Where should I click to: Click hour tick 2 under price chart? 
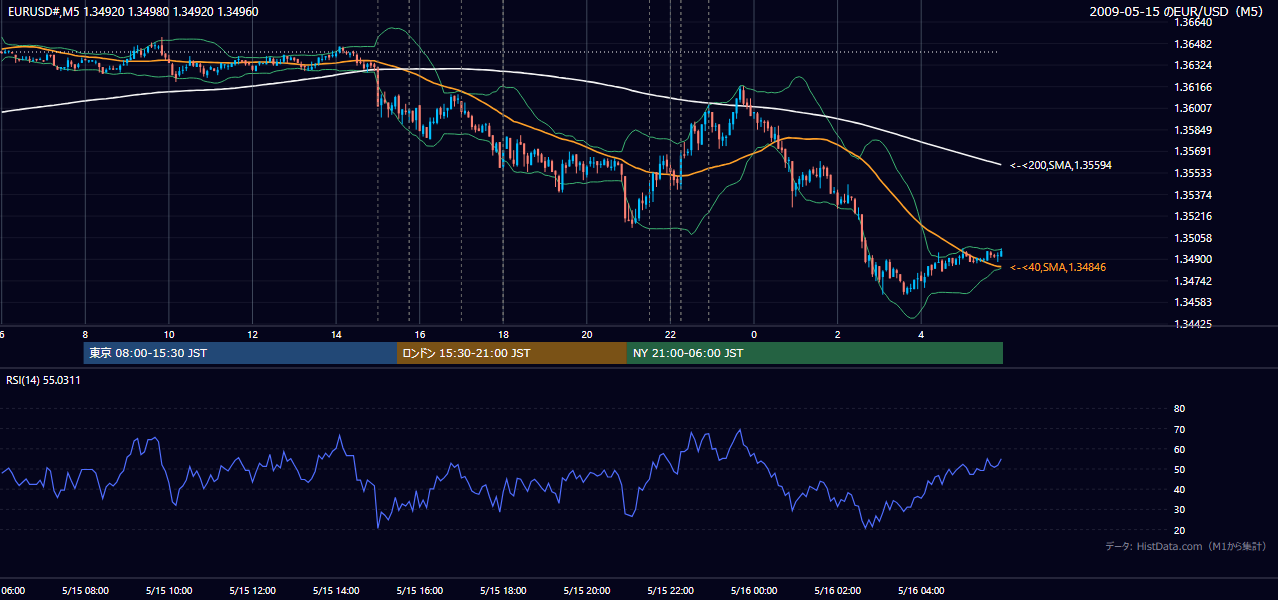[x=837, y=334]
